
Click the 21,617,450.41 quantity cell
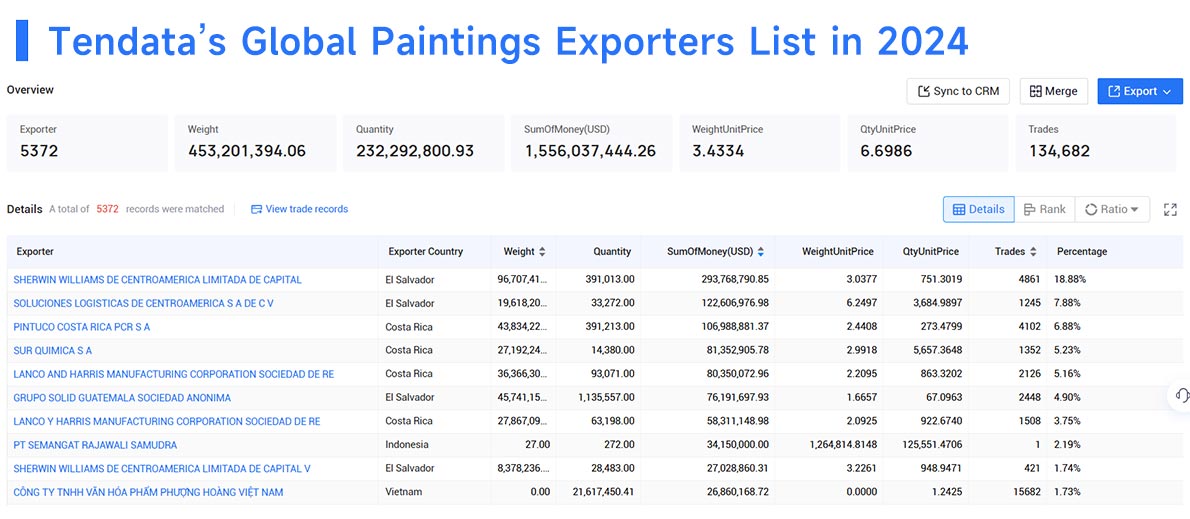click(x=600, y=492)
